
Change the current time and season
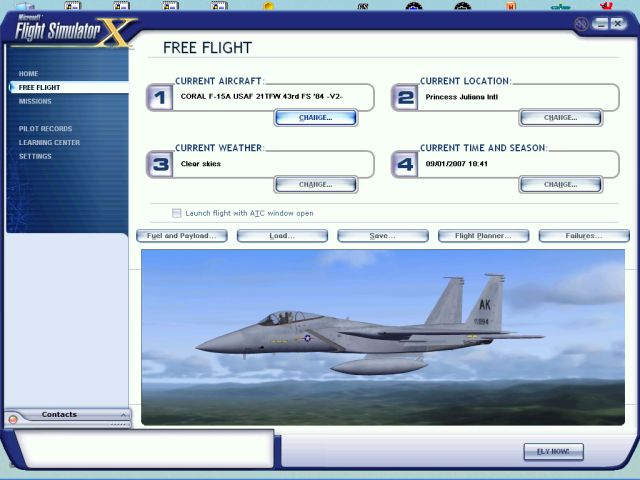click(560, 184)
